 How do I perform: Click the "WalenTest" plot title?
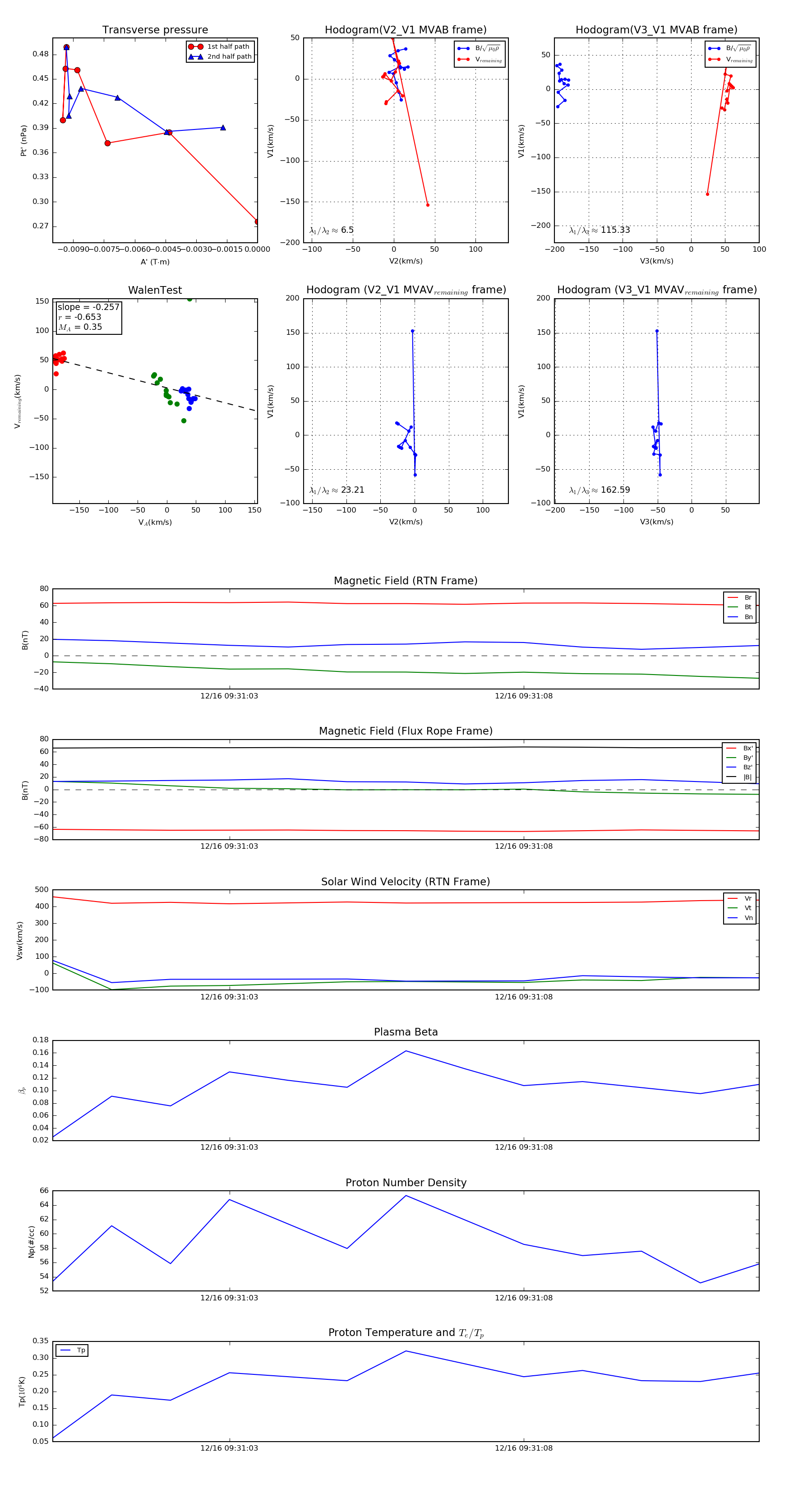(155, 290)
